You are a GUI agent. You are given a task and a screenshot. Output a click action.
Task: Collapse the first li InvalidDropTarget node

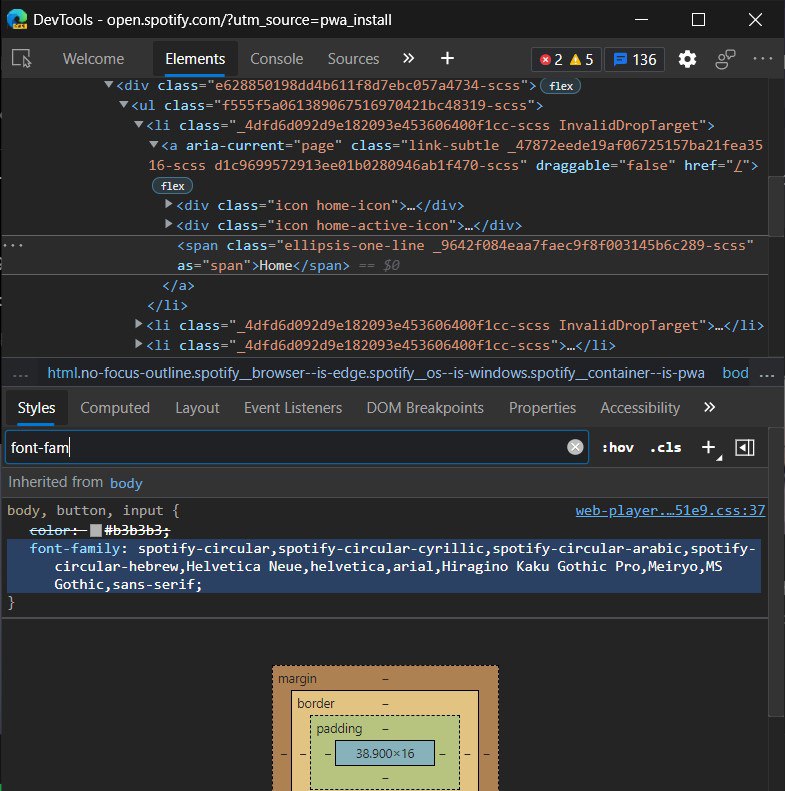139,125
